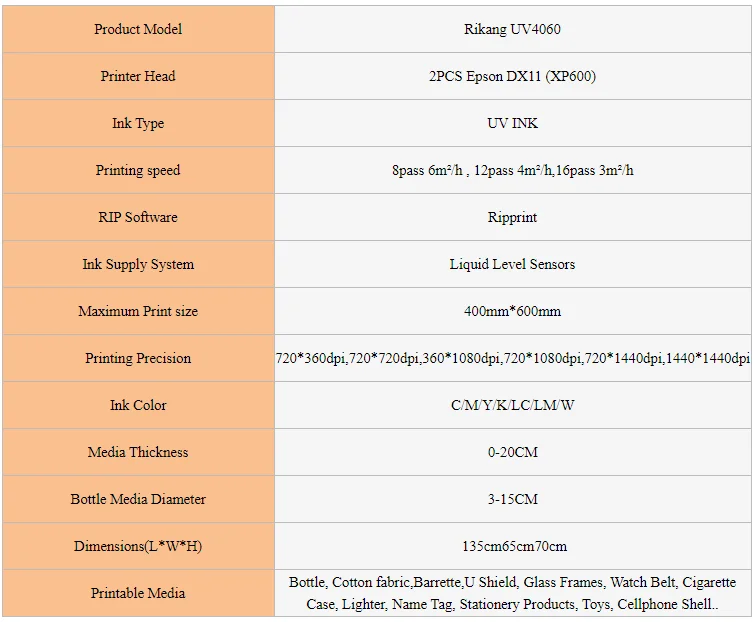Click the Ink Supply System label
Image resolution: width=755 pixels, height=622 pixels.
(x=138, y=264)
